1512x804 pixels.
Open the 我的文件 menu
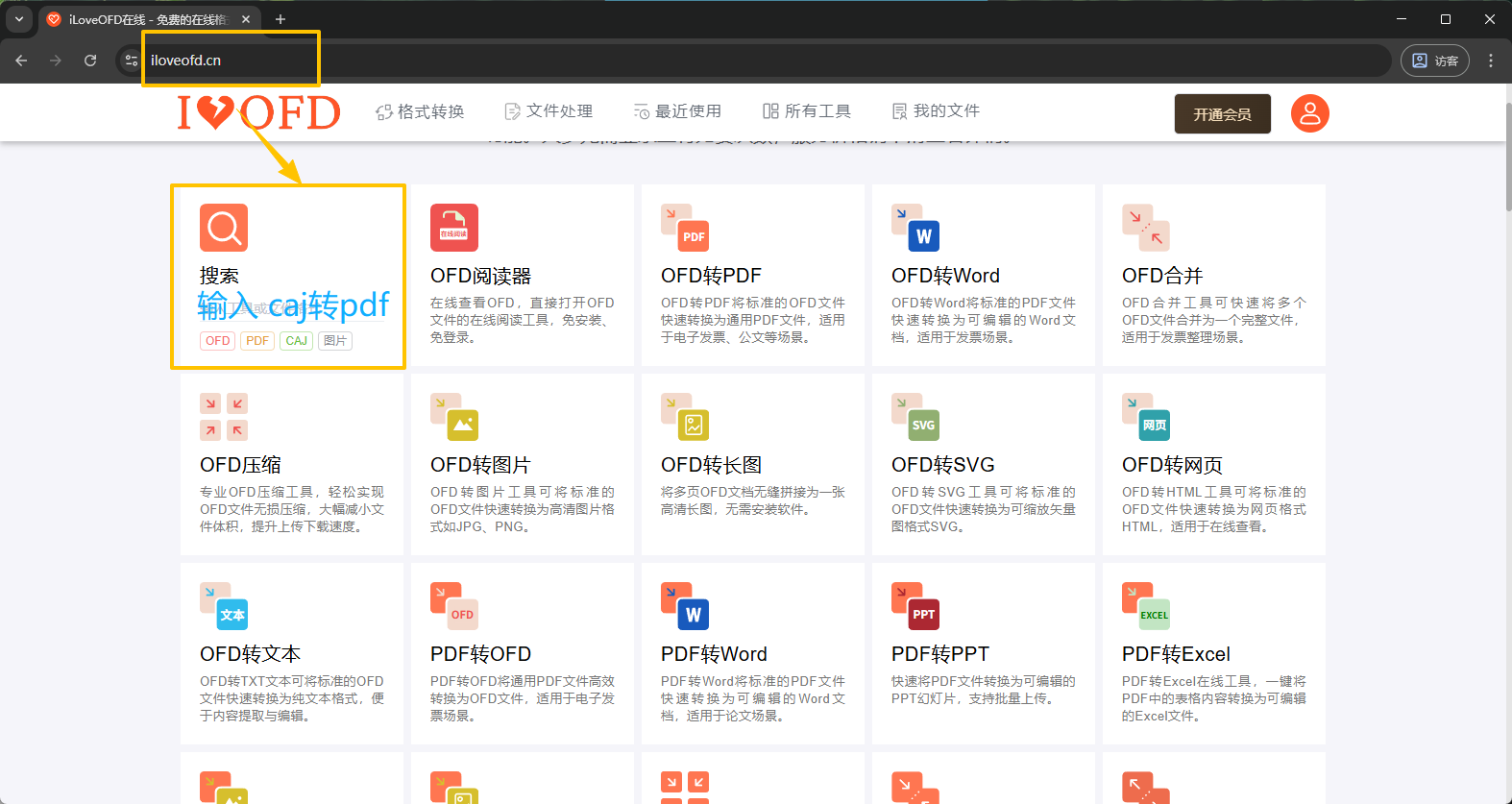click(x=936, y=111)
